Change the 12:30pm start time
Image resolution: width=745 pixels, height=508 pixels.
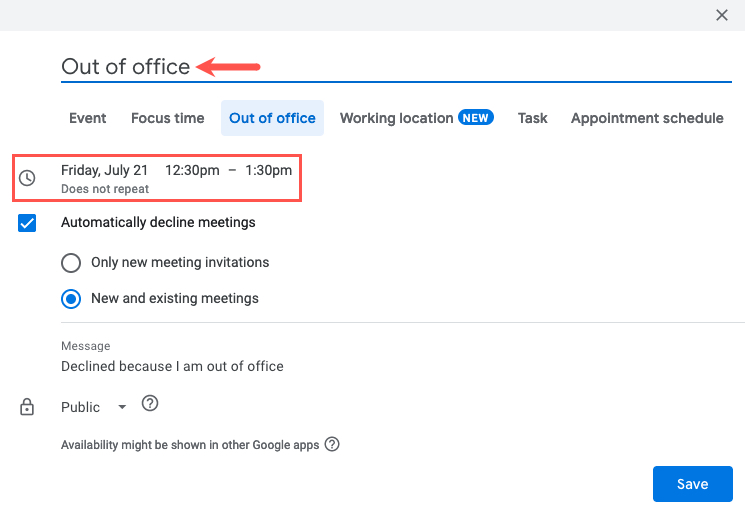[x=192, y=170]
